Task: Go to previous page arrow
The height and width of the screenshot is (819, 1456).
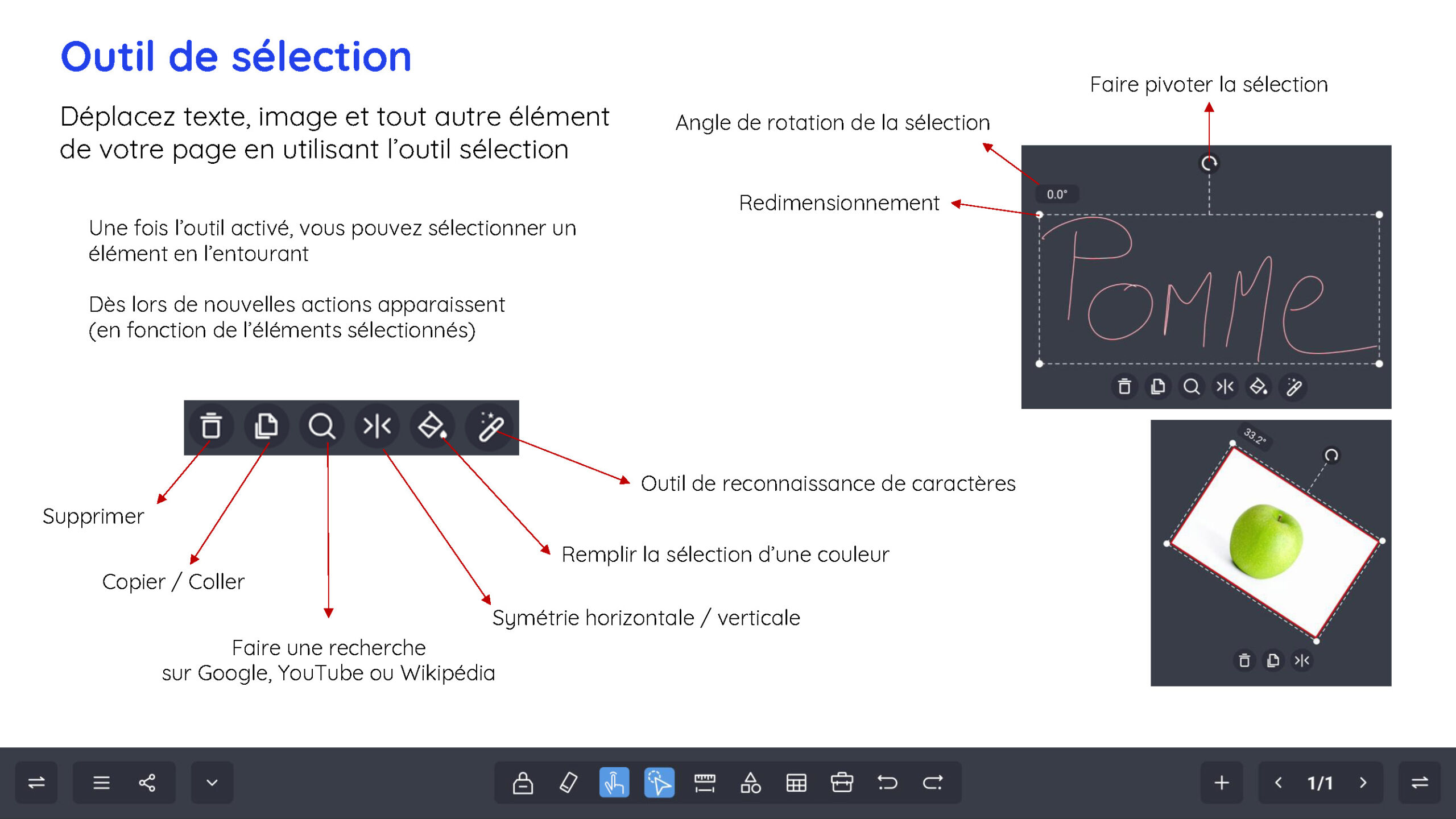Action: point(1279,783)
